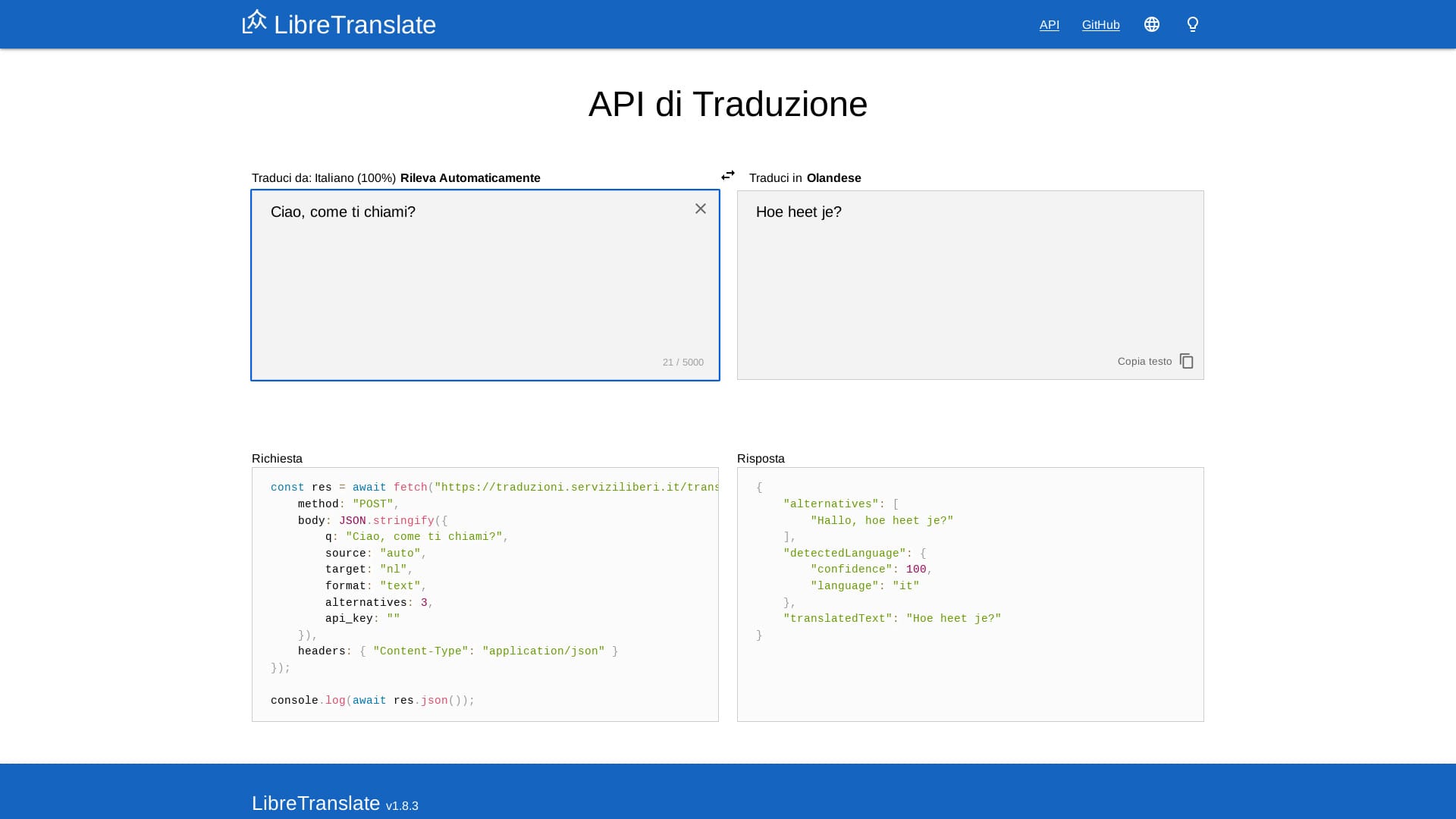Clear the source text with X
Viewport: 1456px width, 819px height.
(701, 209)
